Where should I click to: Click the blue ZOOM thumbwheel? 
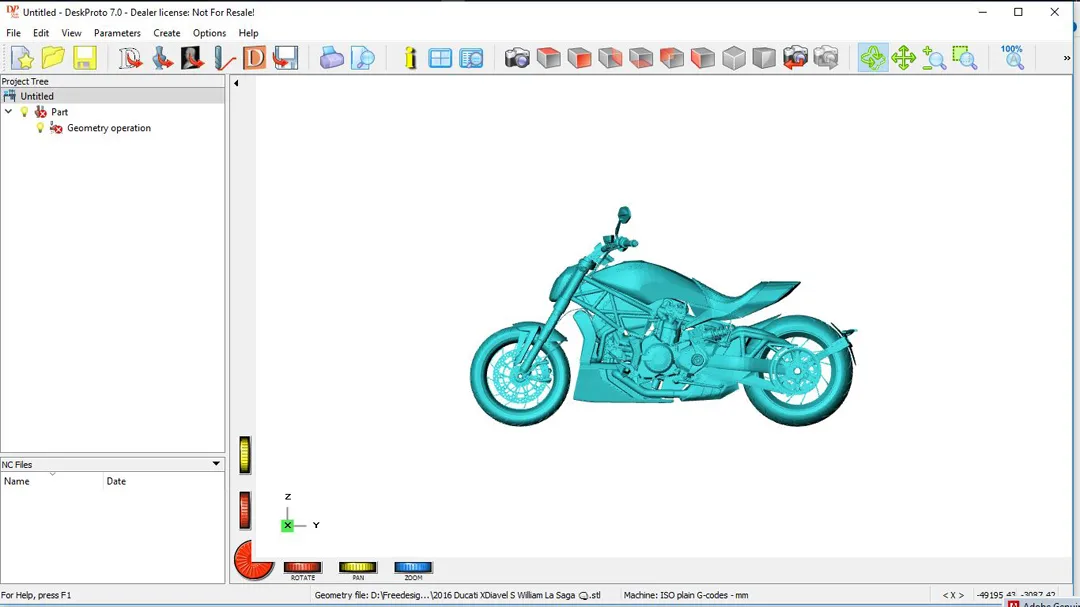413,567
